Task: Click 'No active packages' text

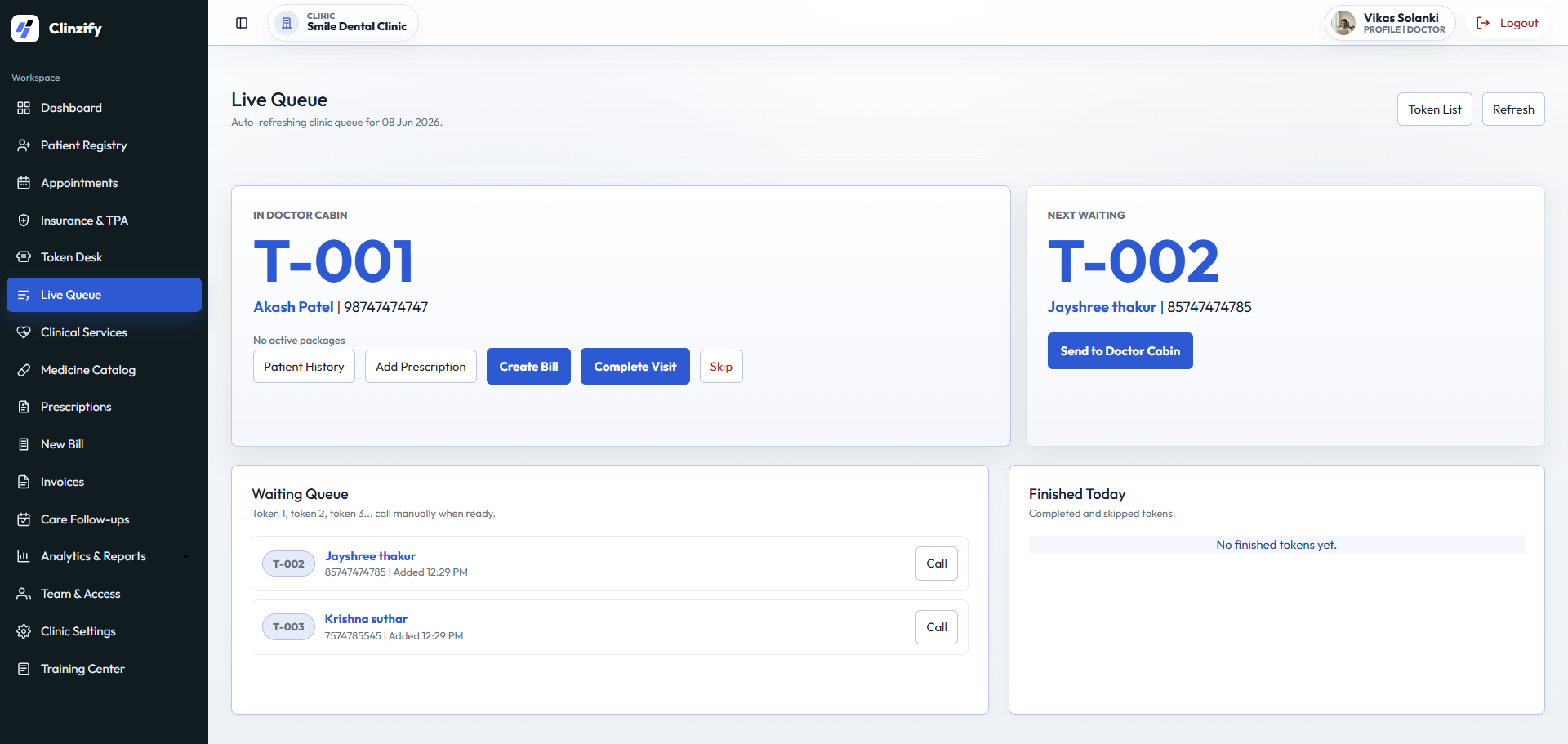Action: (x=299, y=341)
